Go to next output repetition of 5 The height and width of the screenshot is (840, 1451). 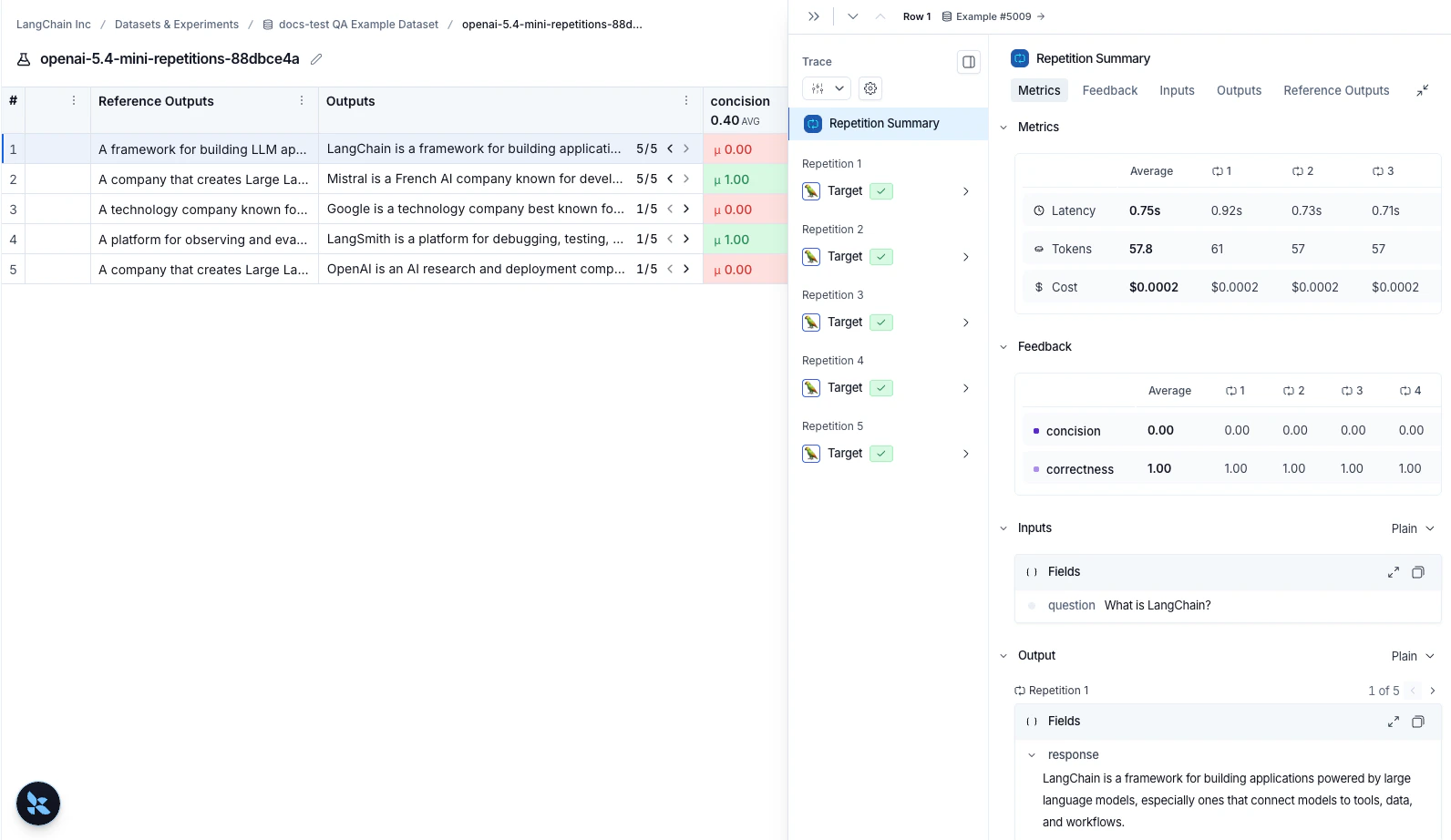pos(1433,691)
